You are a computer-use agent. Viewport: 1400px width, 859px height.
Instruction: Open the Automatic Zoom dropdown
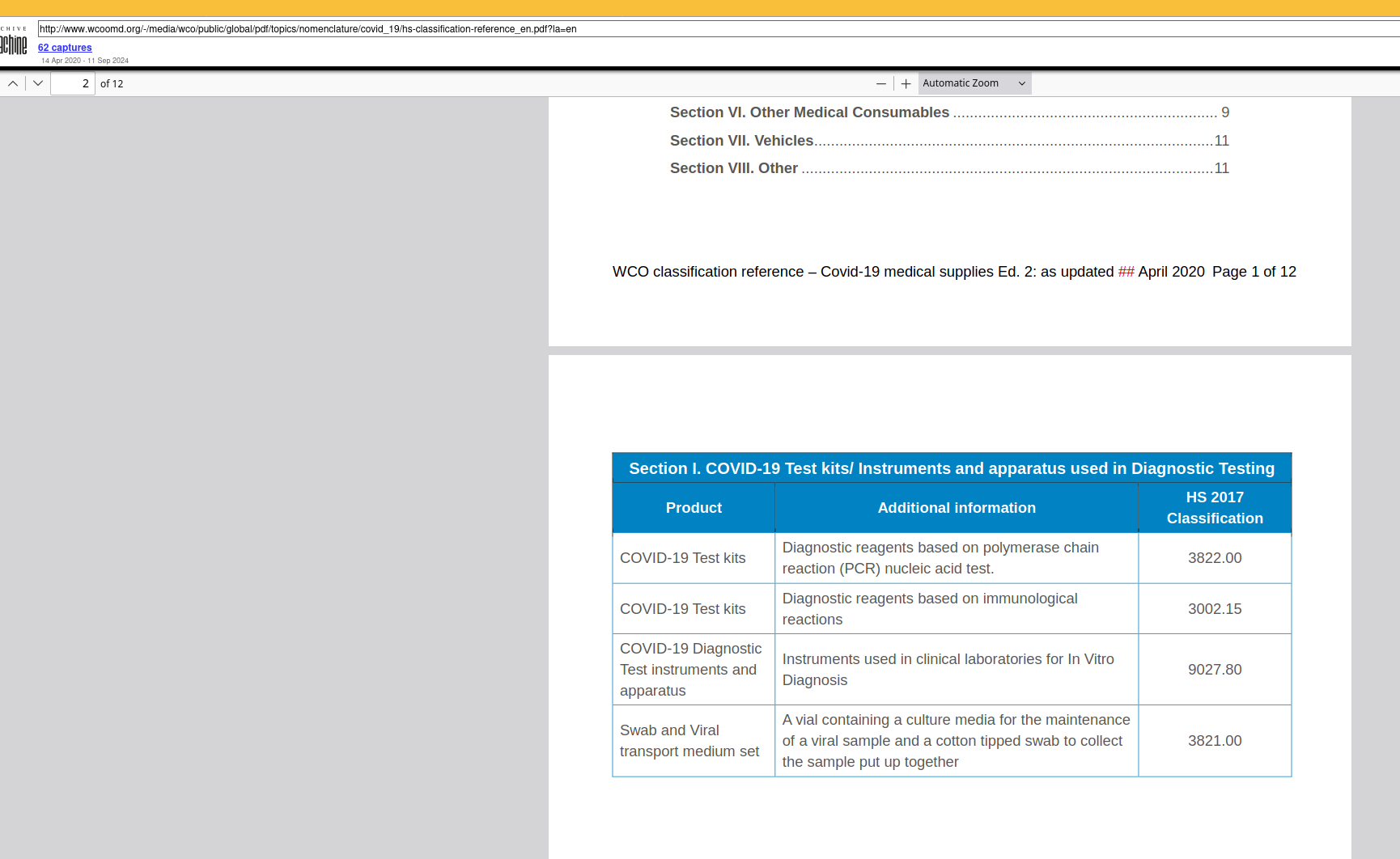(974, 83)
